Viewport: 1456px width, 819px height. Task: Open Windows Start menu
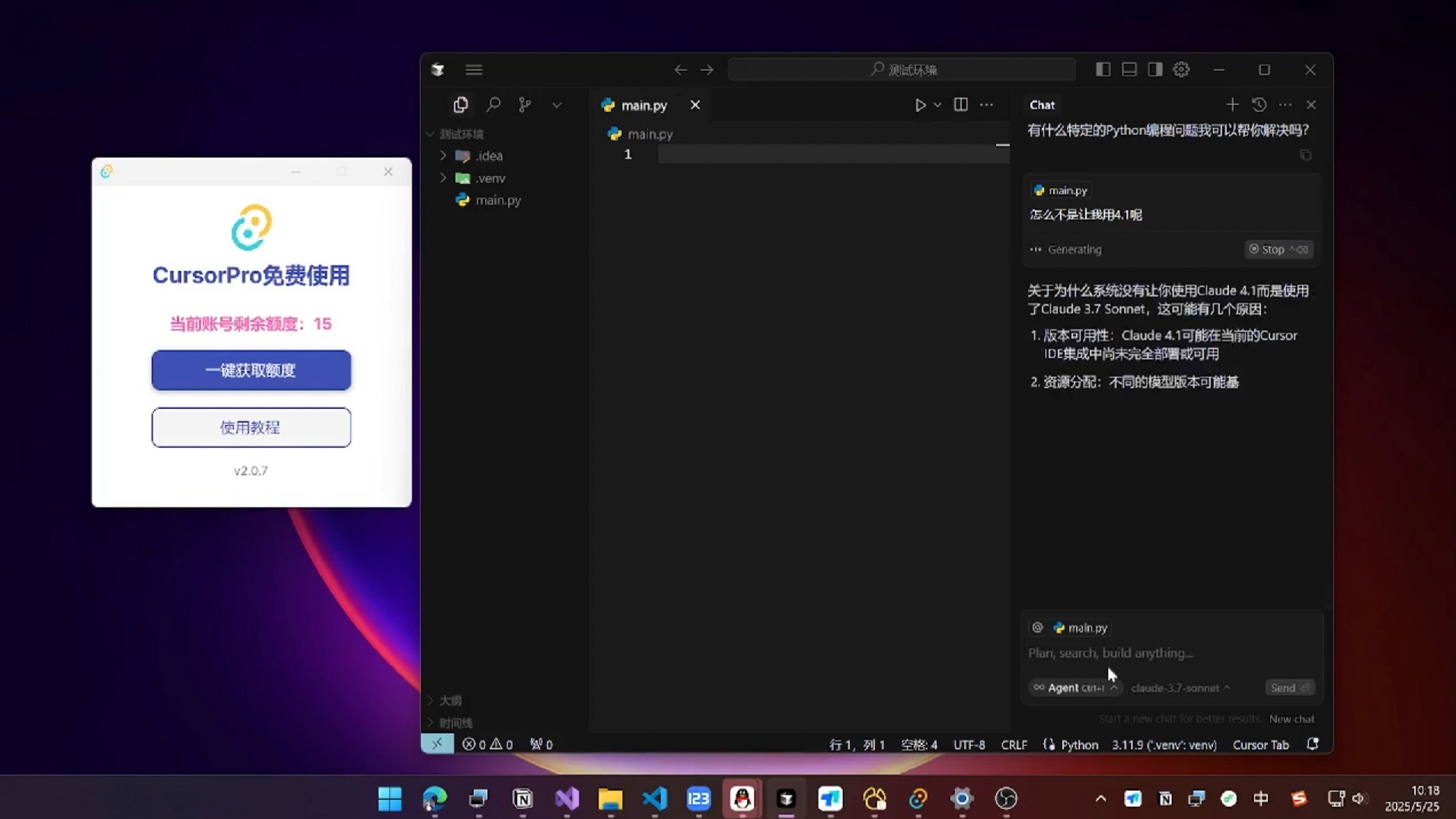(x=390, y=798)
